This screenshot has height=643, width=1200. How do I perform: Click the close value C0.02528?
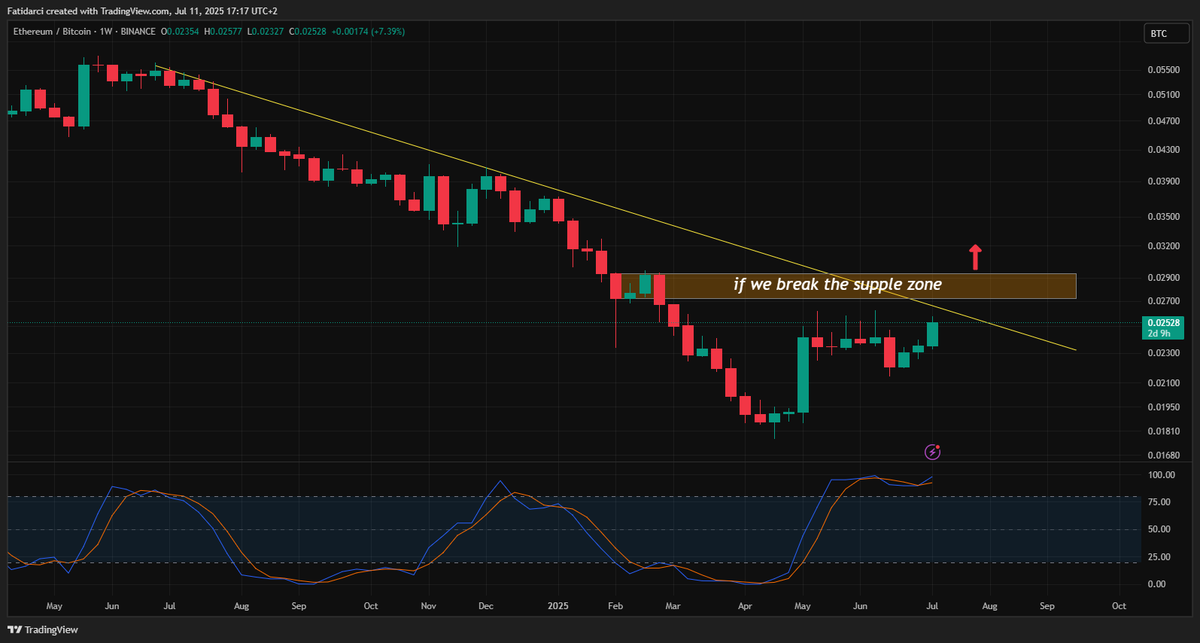pos(308,32)
